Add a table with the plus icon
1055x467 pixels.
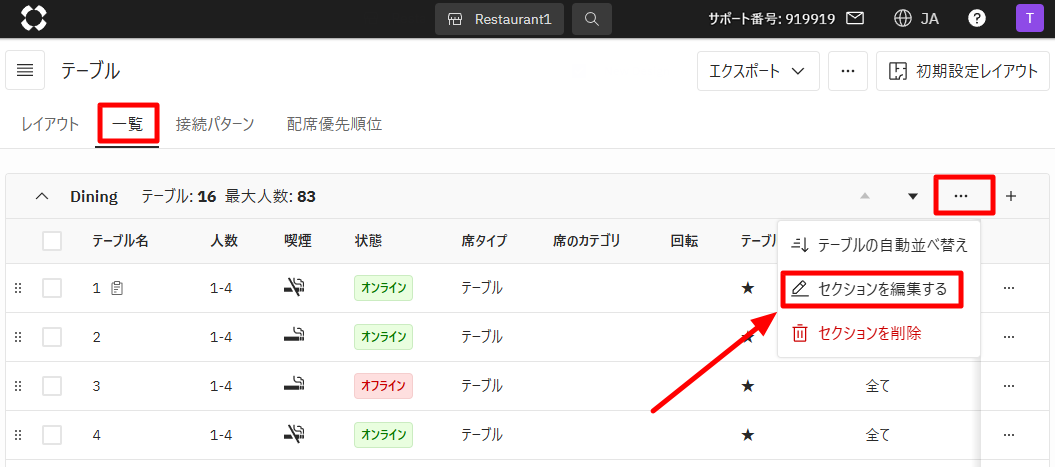coord(1010,196)
